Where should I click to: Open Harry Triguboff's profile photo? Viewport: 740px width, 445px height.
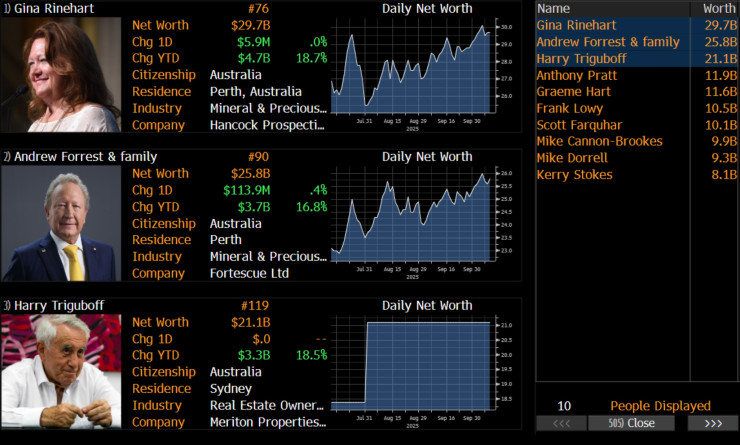(60, 371)
